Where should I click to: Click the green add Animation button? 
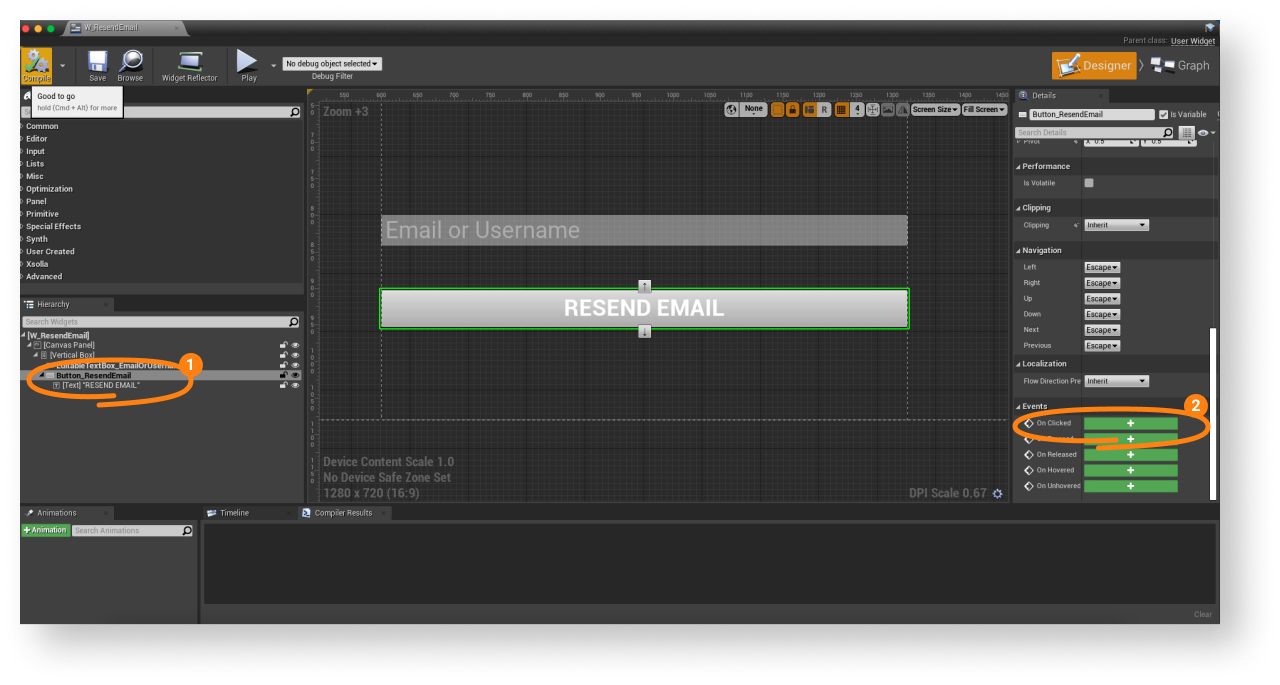45,531
